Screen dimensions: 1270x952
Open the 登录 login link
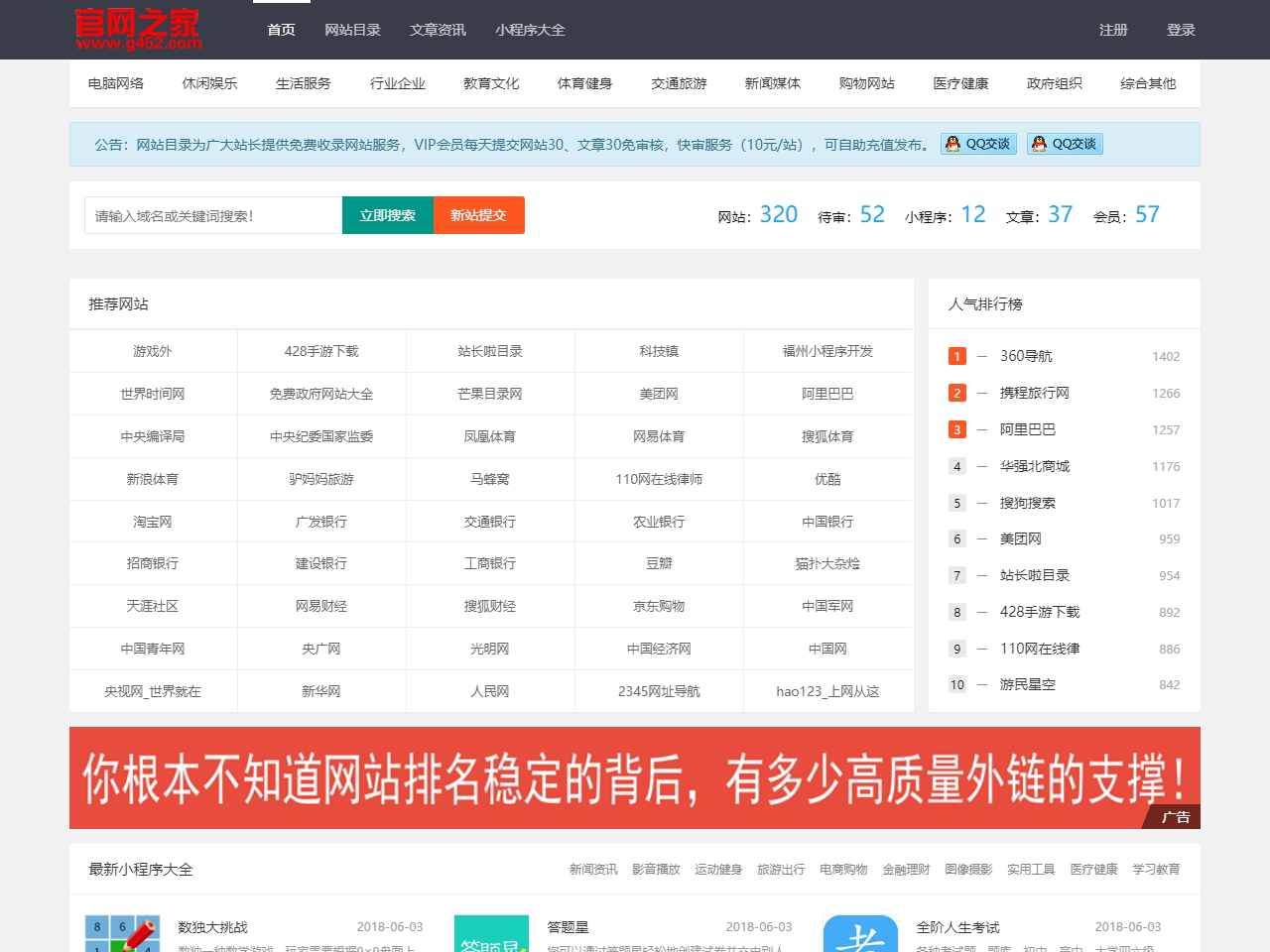1181,30
